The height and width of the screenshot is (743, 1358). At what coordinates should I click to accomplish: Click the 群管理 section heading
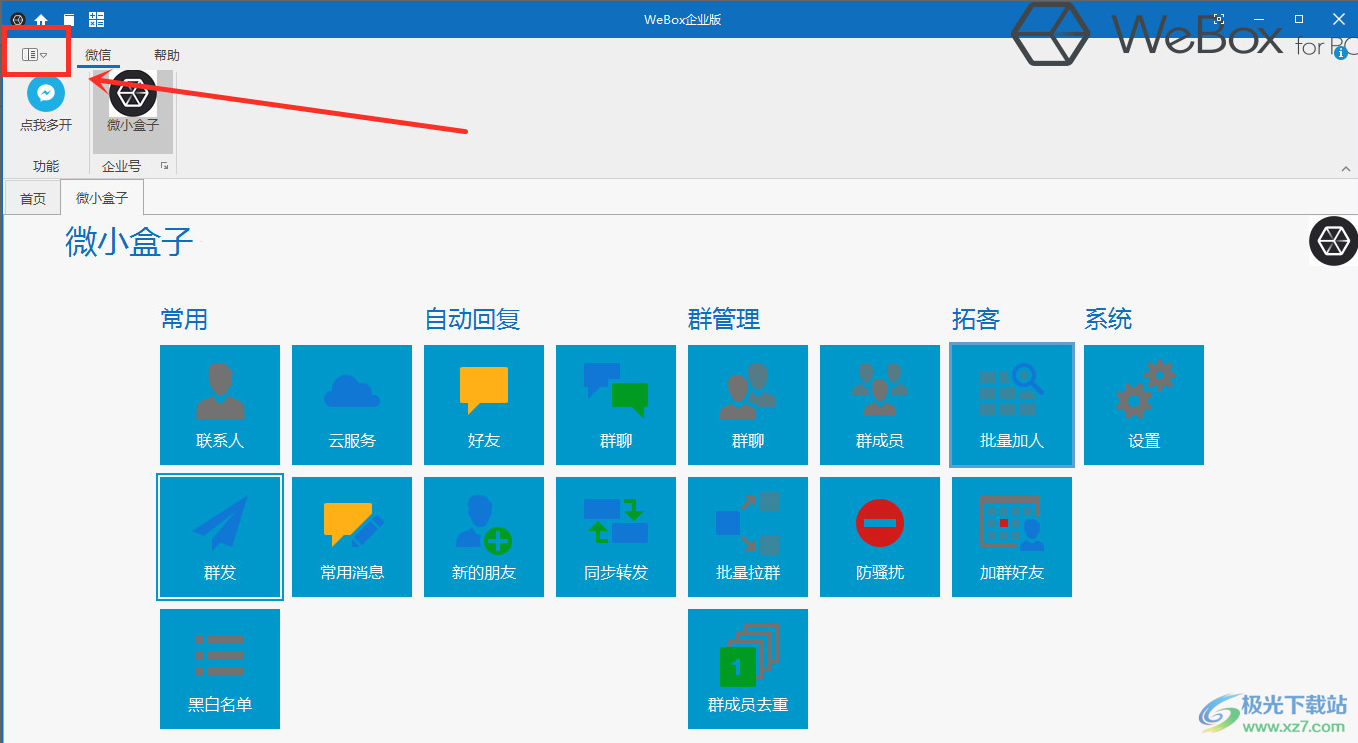pos(724,319)
